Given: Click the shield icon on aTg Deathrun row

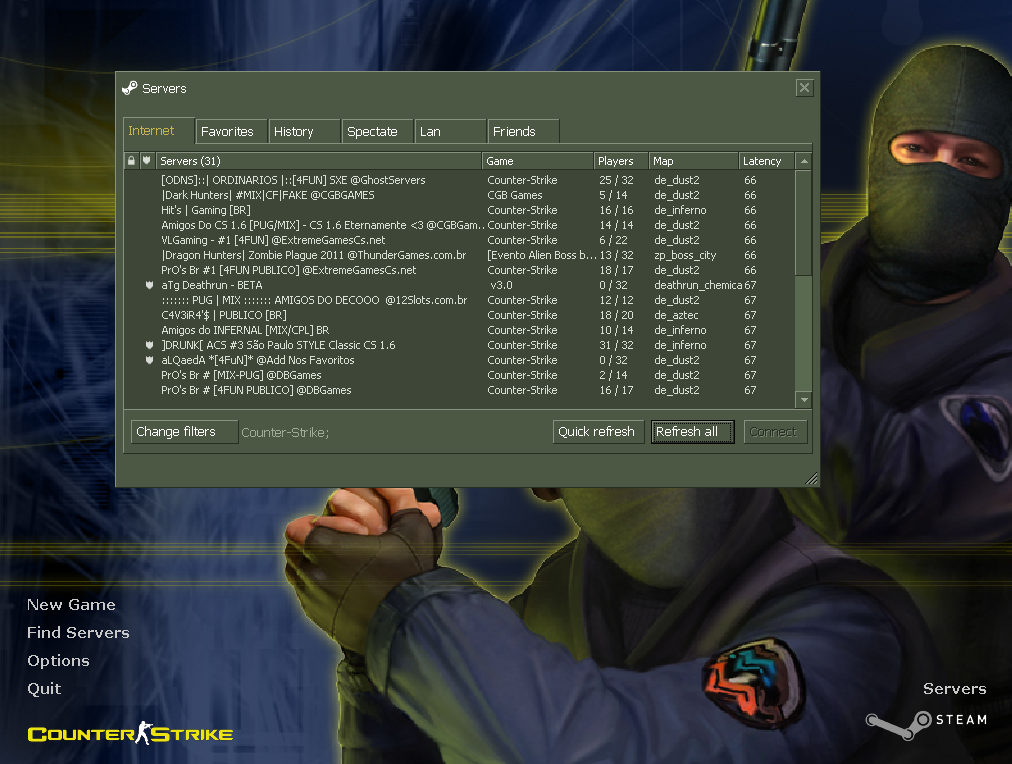Looking at the screenshot, I should [149, 285].
